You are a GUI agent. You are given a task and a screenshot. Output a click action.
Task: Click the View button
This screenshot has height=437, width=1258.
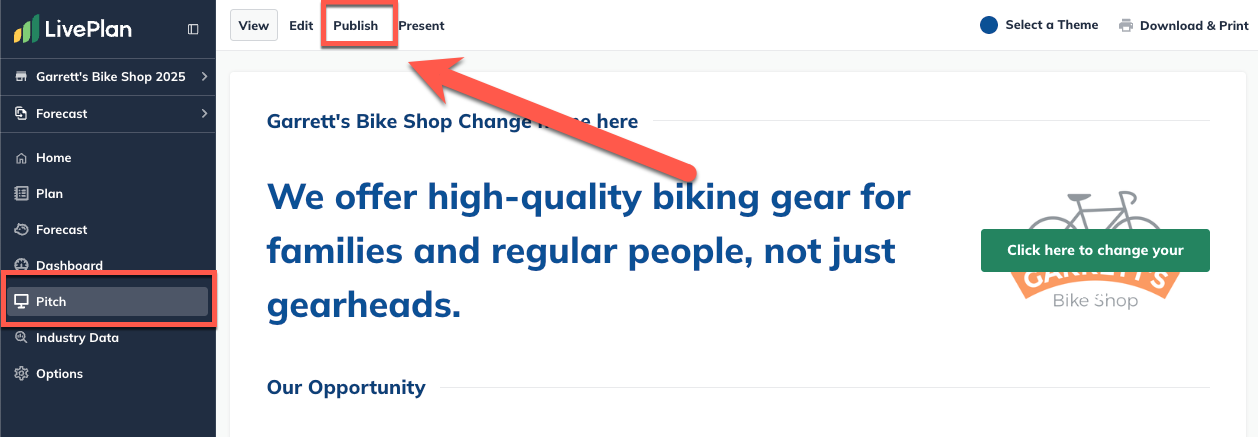tap(254, 26)
